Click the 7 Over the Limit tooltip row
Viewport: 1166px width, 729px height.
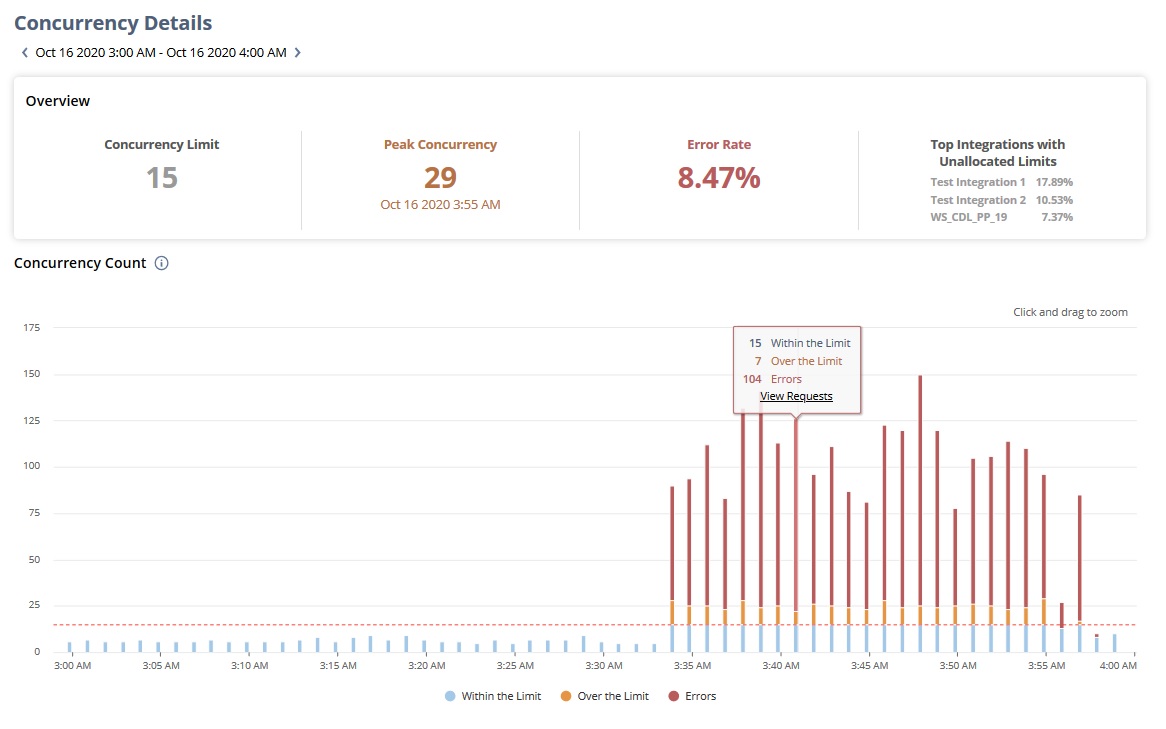click(798, 362)
